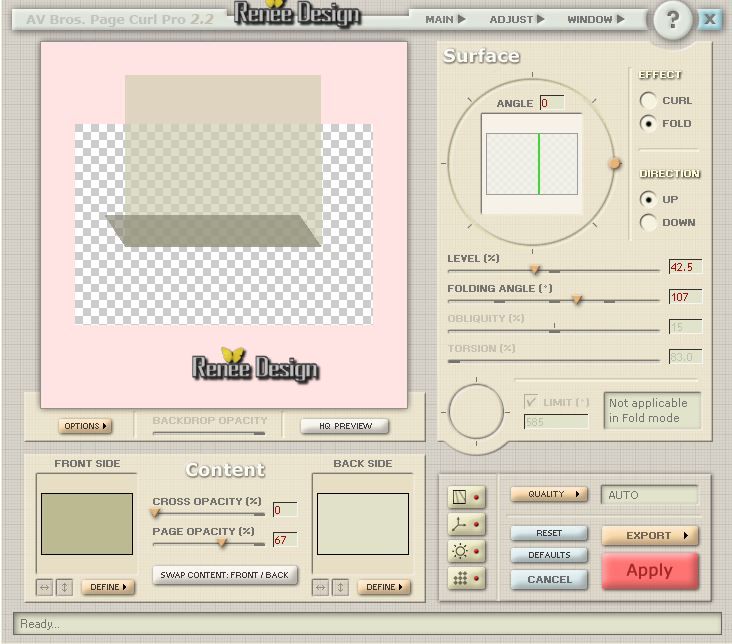The height and width of the screenshot is (644, 732).
Task: Click the ANGLE value input field
Action: tap(552, 103)
